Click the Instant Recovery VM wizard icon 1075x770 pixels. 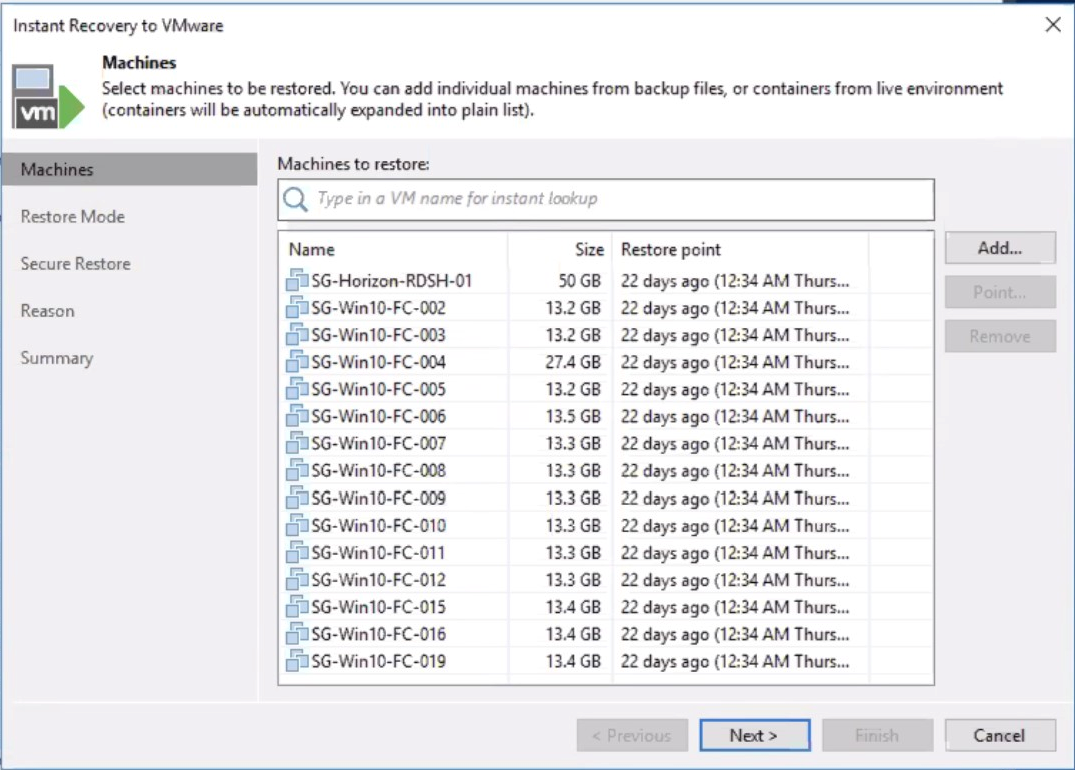click(x=47, y=97)
